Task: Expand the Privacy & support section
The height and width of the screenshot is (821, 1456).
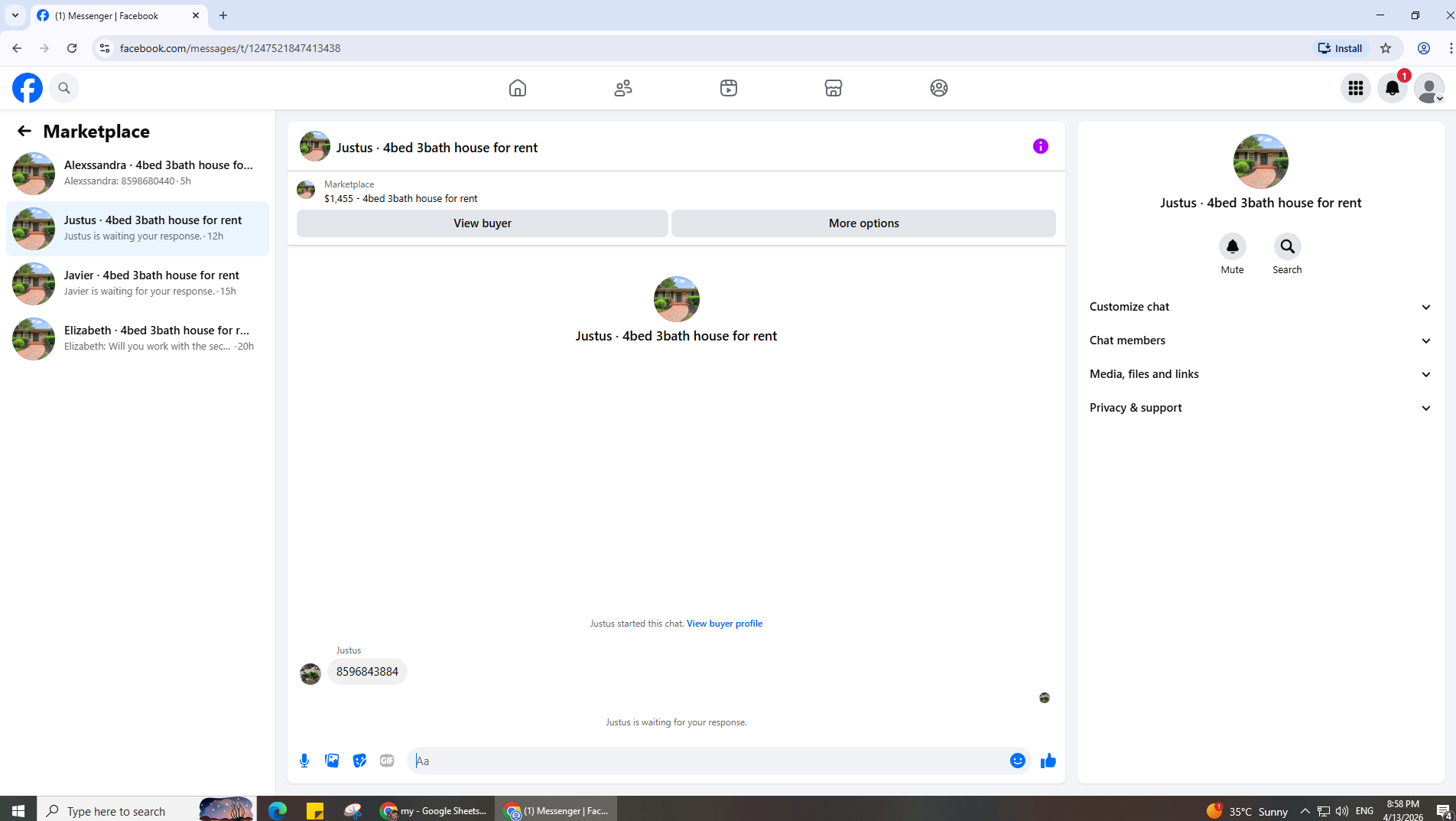Action: [1260, 408]
